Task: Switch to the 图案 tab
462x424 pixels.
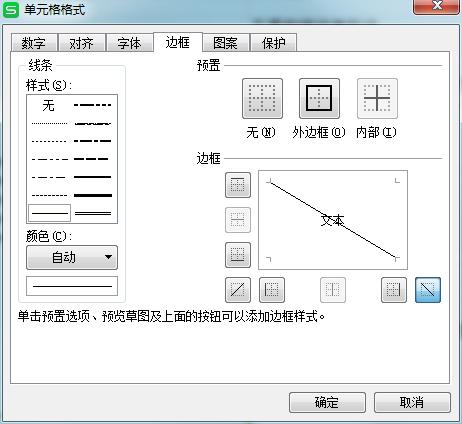Action: [226, 43]
